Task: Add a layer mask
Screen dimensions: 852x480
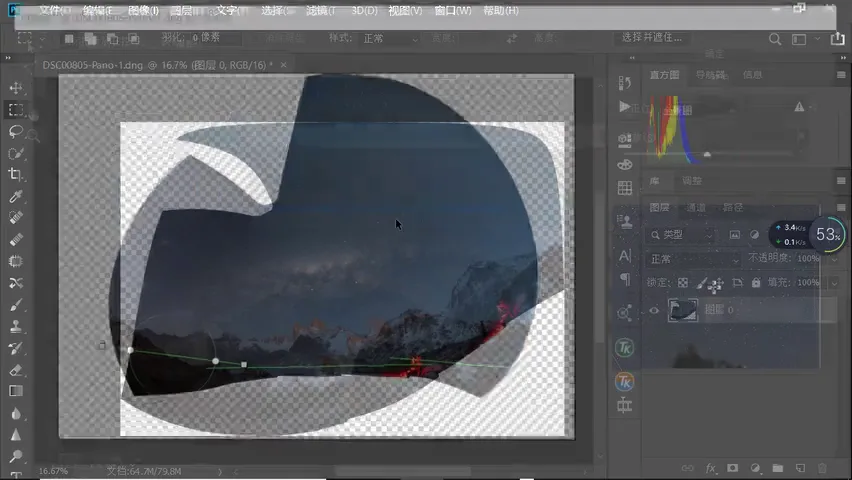Action: (732, 468)
